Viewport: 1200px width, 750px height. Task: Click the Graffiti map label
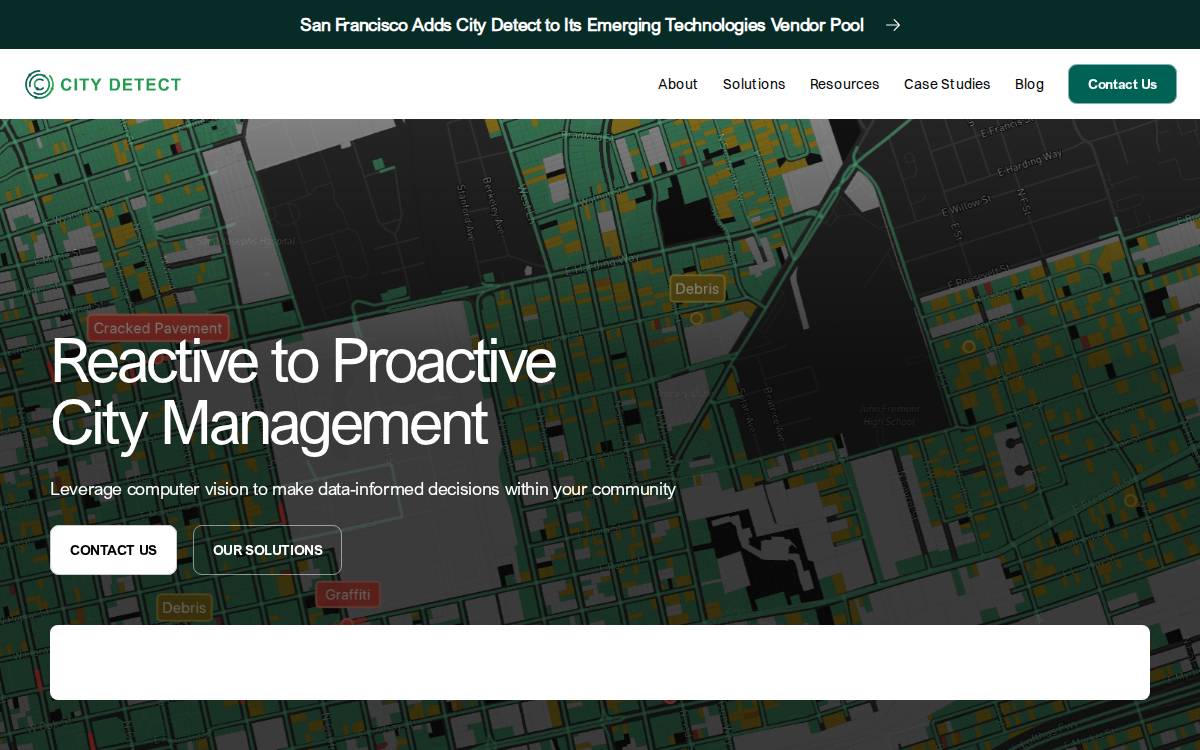[348, 594]
